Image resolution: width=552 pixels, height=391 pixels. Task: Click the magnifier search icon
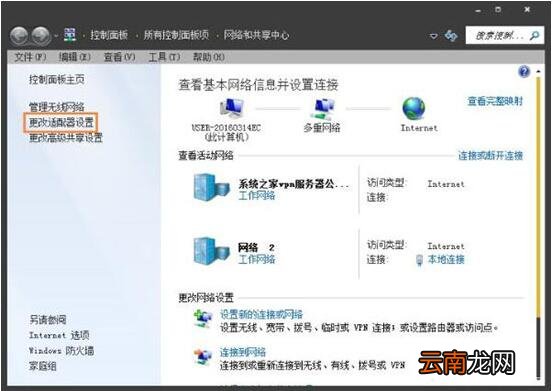pos(534,35)
